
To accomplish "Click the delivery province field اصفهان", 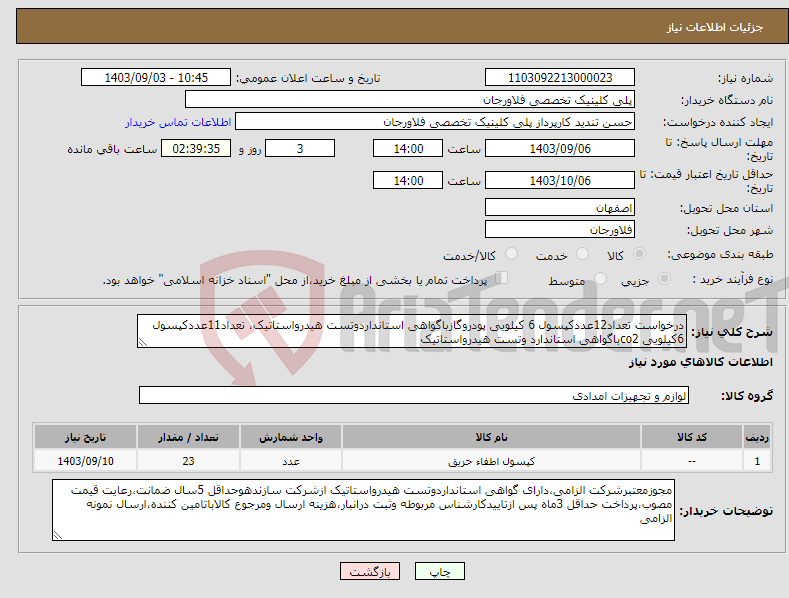I will coord(560,207).
